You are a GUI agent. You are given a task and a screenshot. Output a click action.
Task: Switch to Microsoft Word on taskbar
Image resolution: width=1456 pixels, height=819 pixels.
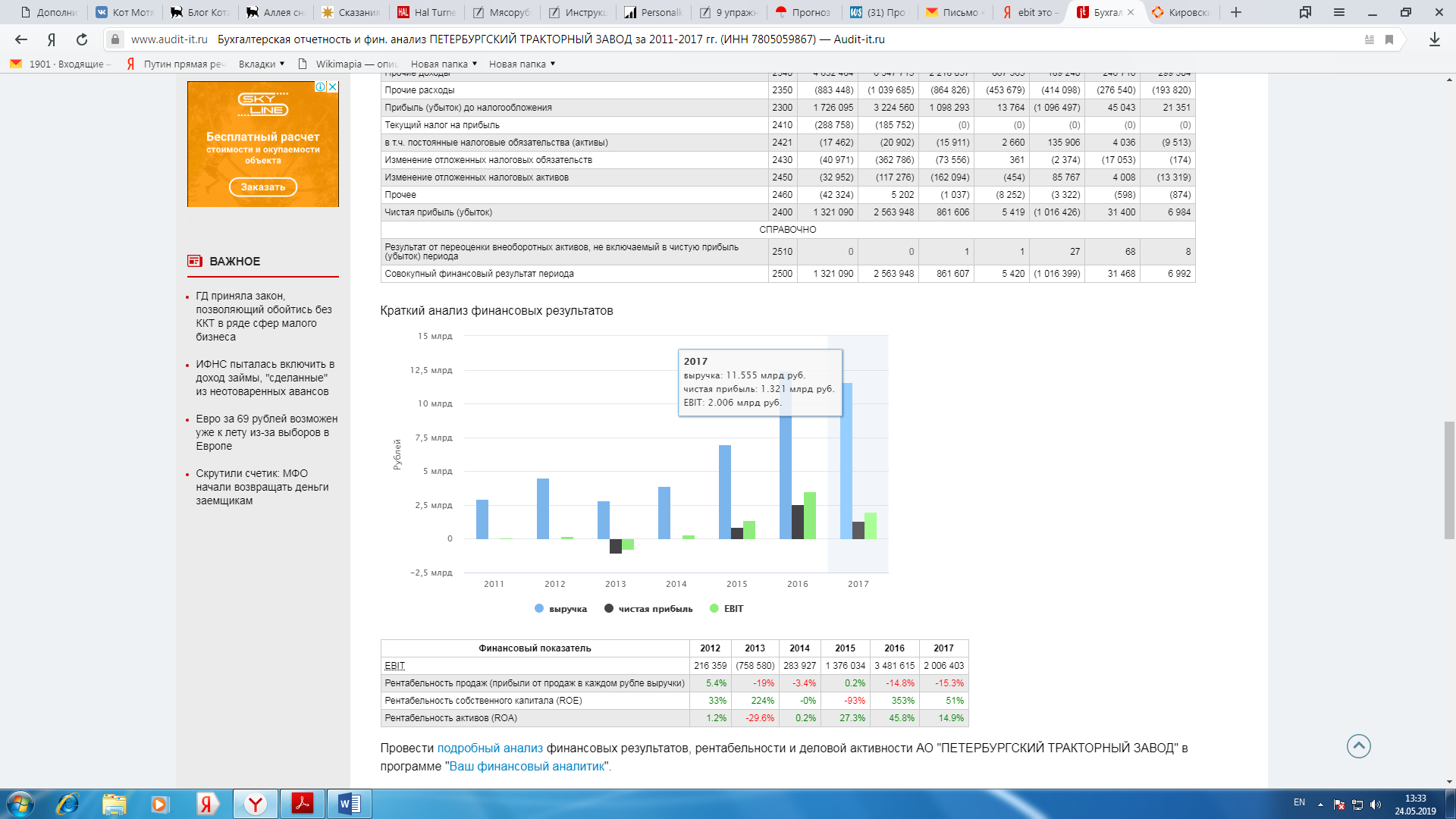(350, 804)
